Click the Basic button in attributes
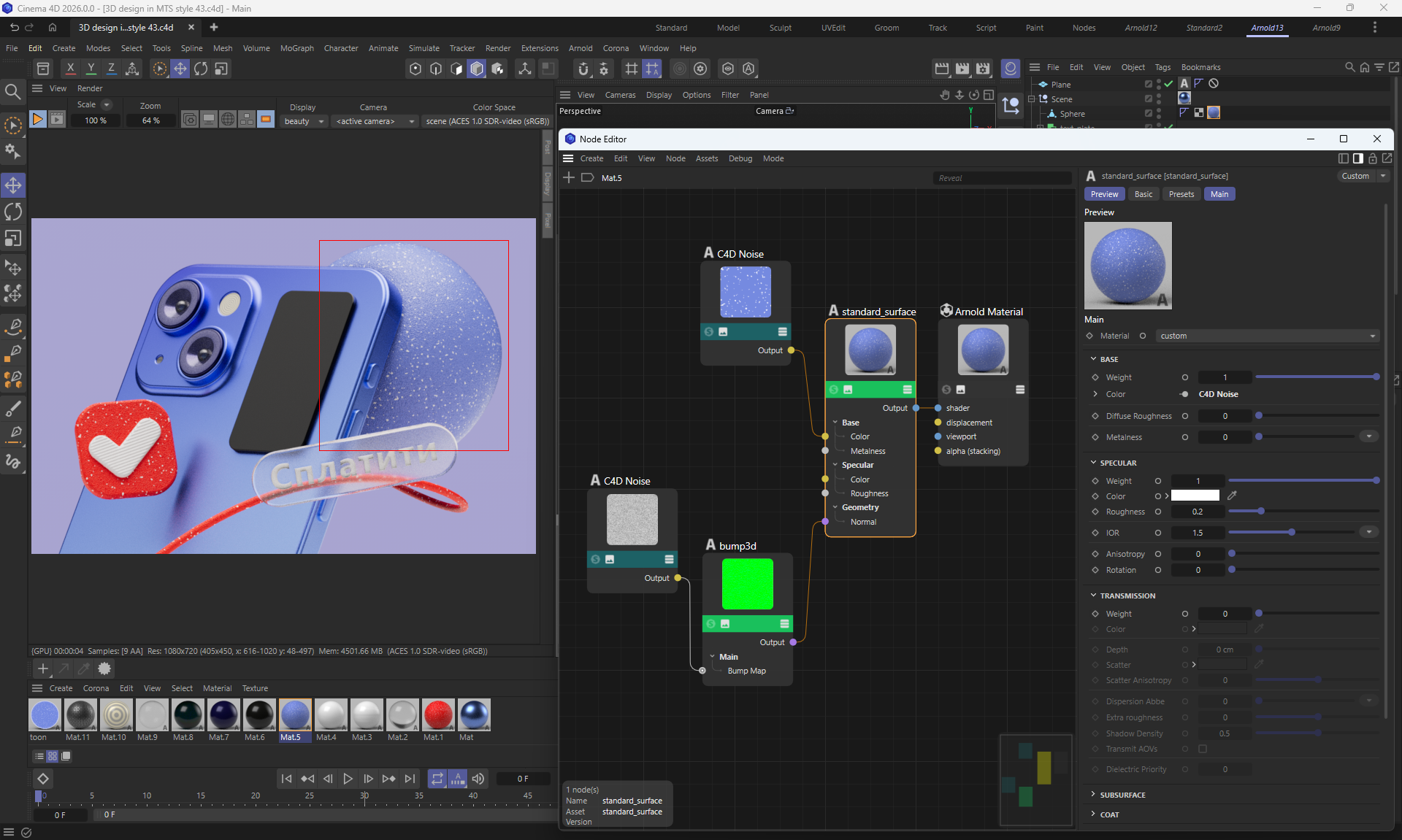The height and width of the screenshot is (840, 1402). 1143,194
